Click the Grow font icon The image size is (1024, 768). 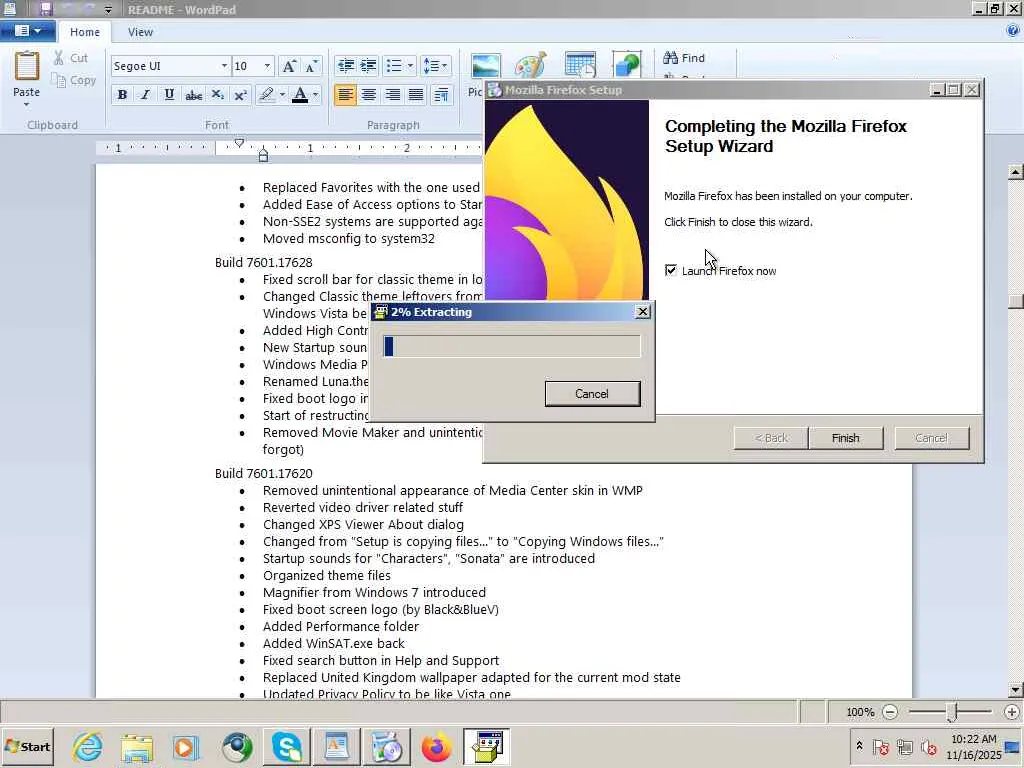(289, 66)
